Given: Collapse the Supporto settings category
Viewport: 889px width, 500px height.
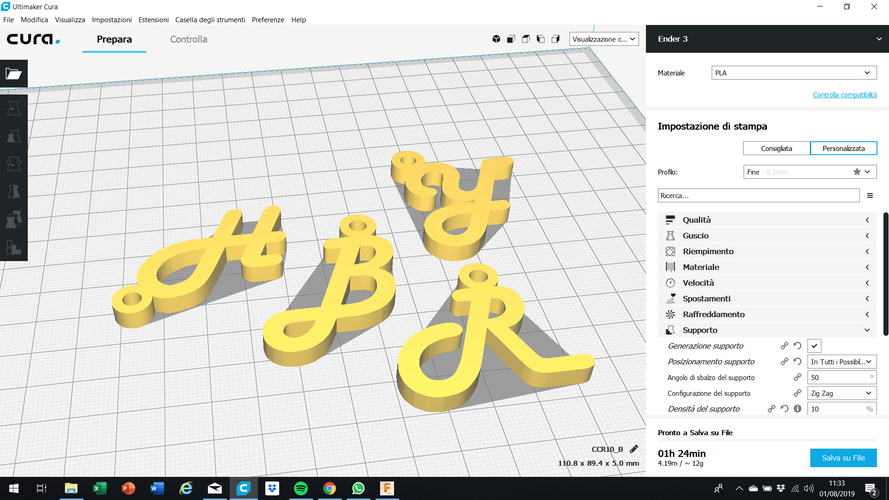Looking at the screenshot, I should [x=769, y=330].
